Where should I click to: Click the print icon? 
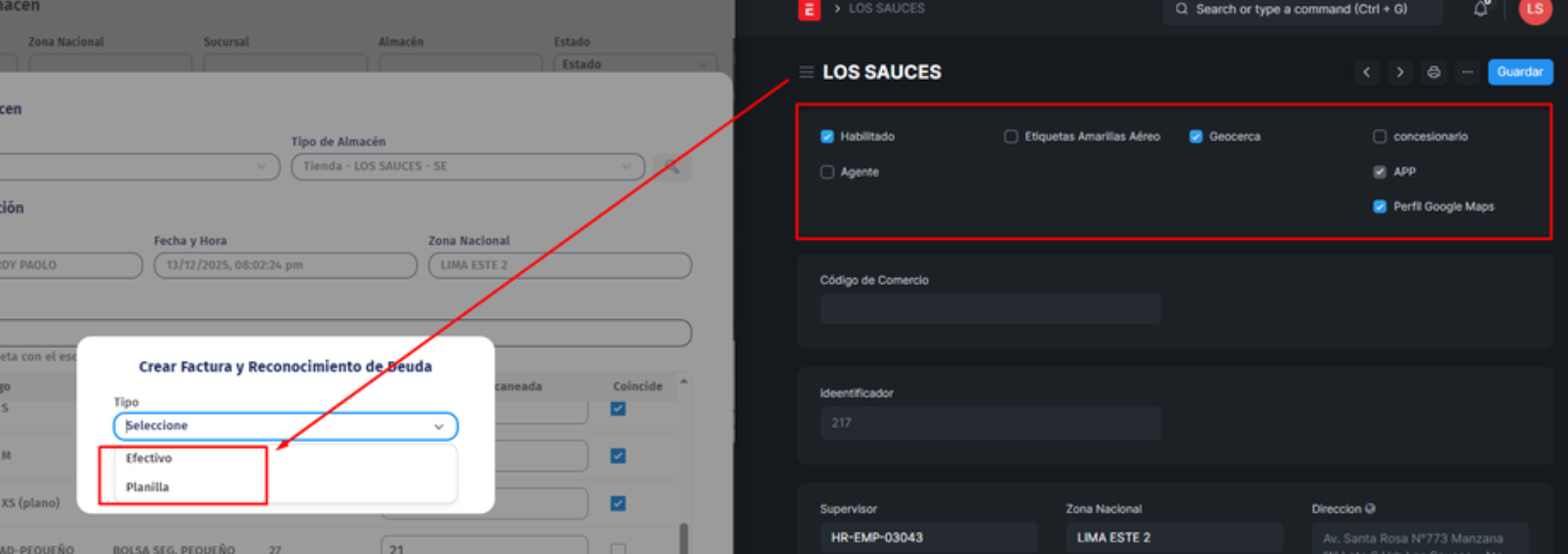coord(1432,72)
